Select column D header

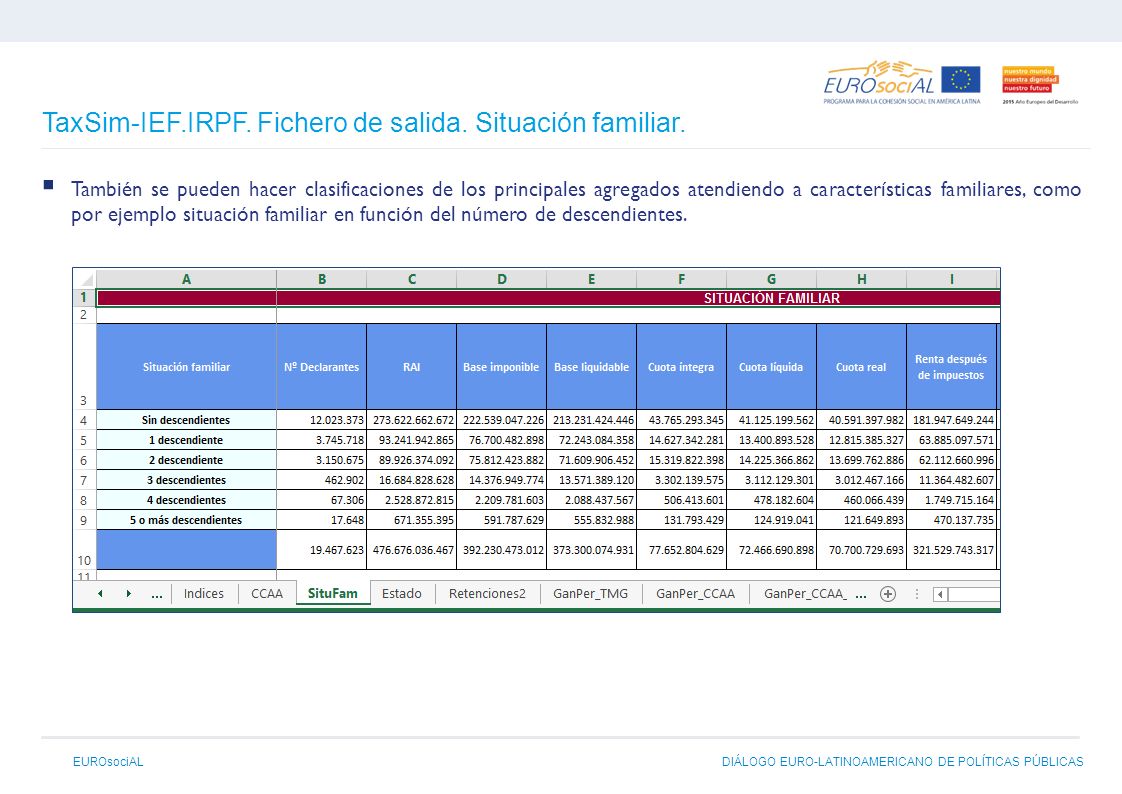tap(502, 279)
